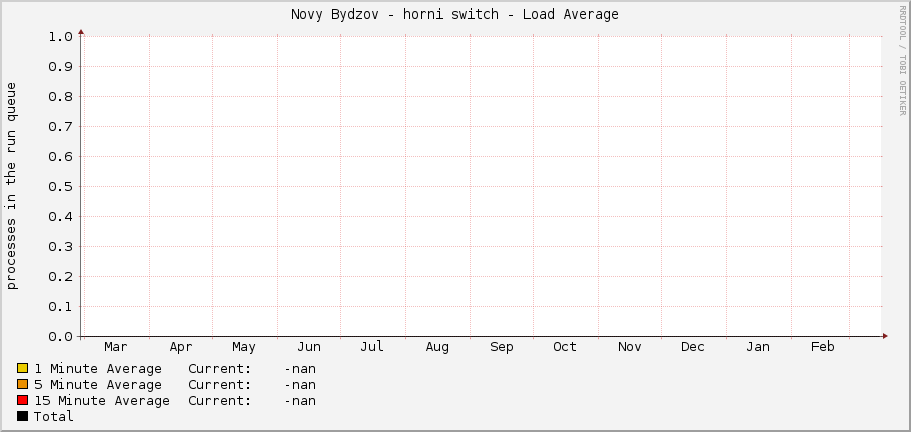Click the '0.8' y-axis value
This screenshot has width=911, height=432.
pyautogui.click(x=60, y=96)
